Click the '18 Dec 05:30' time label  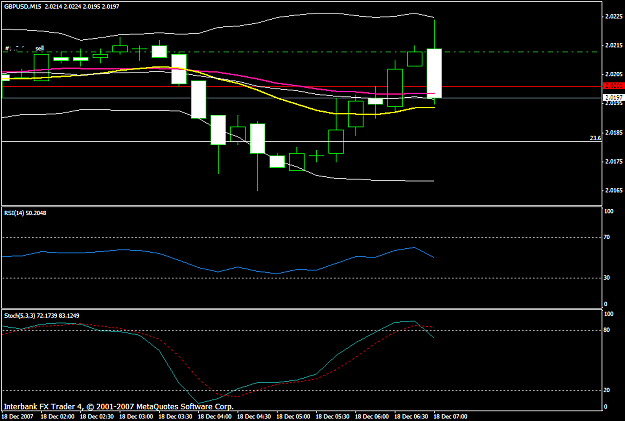(x=333, y=417)
